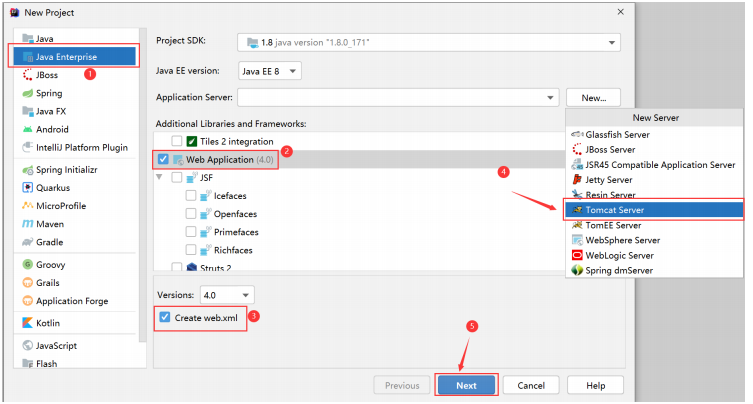Open the Project SDK dropdown
This screenshot has width=753, height=404.
pyautogui.click(x=428, y=42)
